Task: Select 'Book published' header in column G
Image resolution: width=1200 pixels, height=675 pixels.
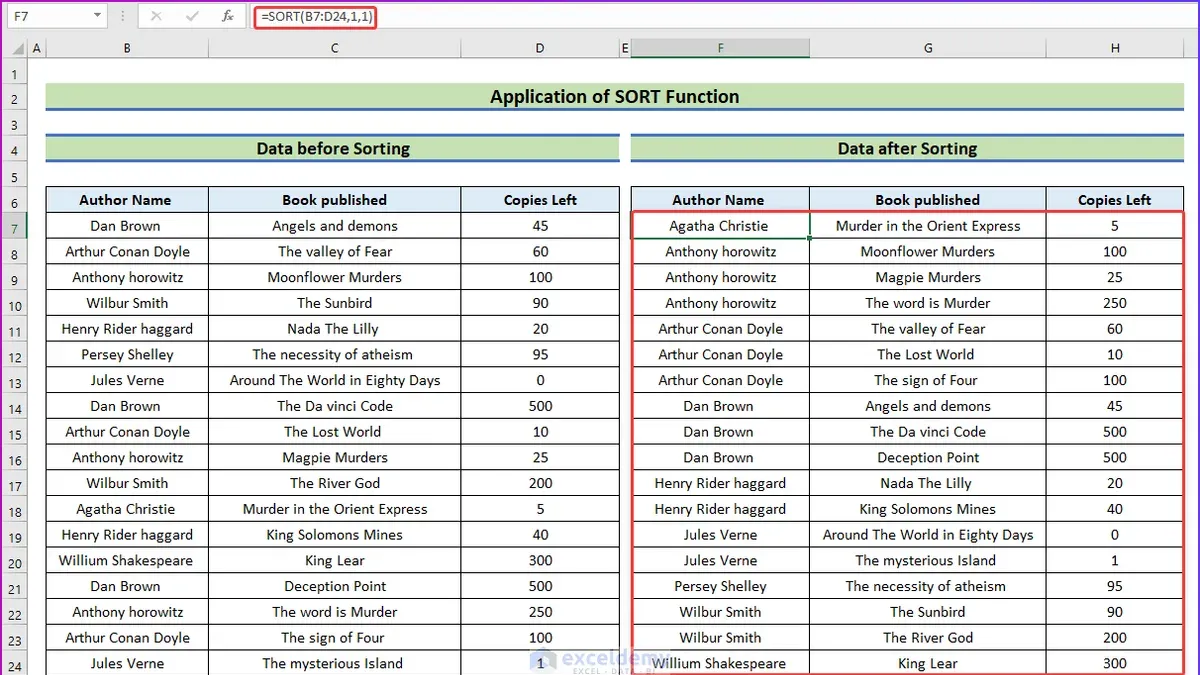Action: coord(928,200)
